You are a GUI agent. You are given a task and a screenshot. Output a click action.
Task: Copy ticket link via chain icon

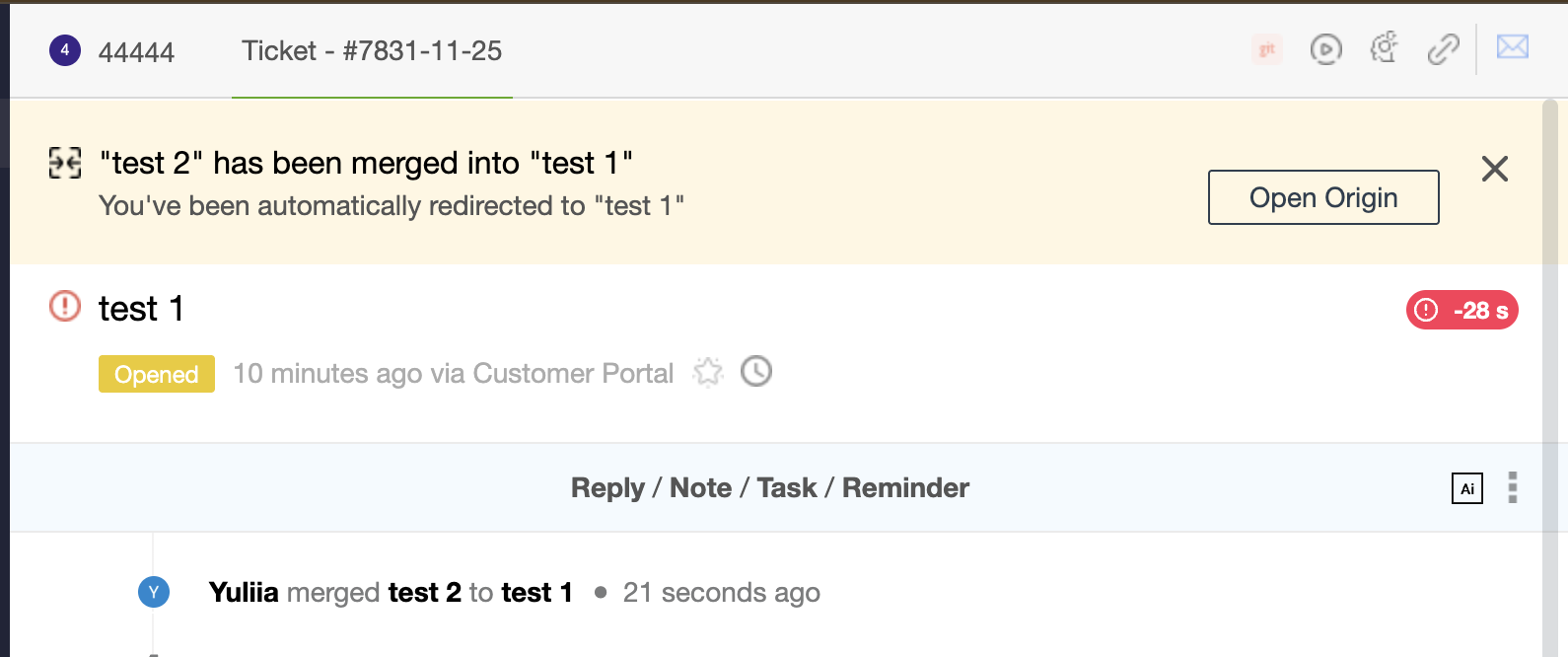[1443, 48]
